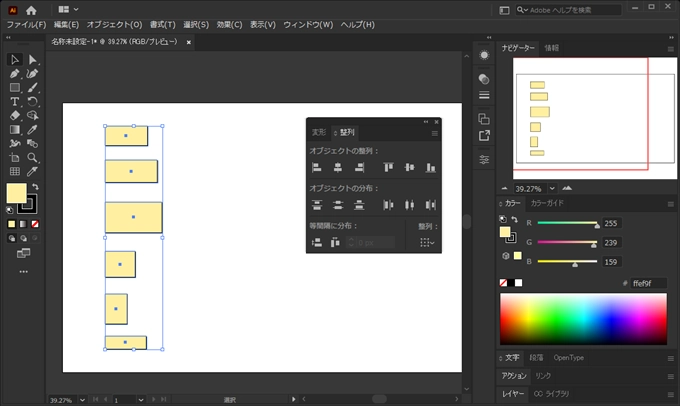This screenshot has height=406, width=680.
Task: Click vertical distribute space icon
Action: 317,242
